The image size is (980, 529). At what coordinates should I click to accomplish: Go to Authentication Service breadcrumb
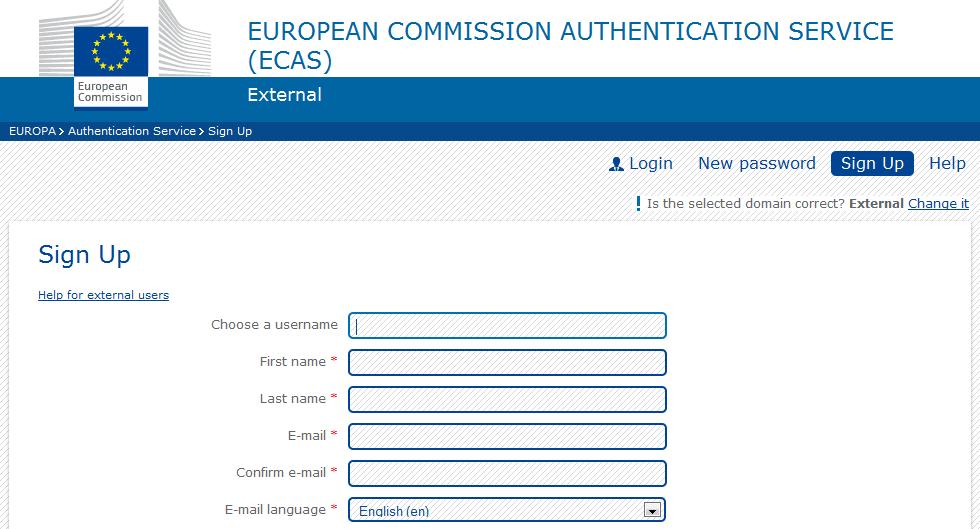[132, 131]
